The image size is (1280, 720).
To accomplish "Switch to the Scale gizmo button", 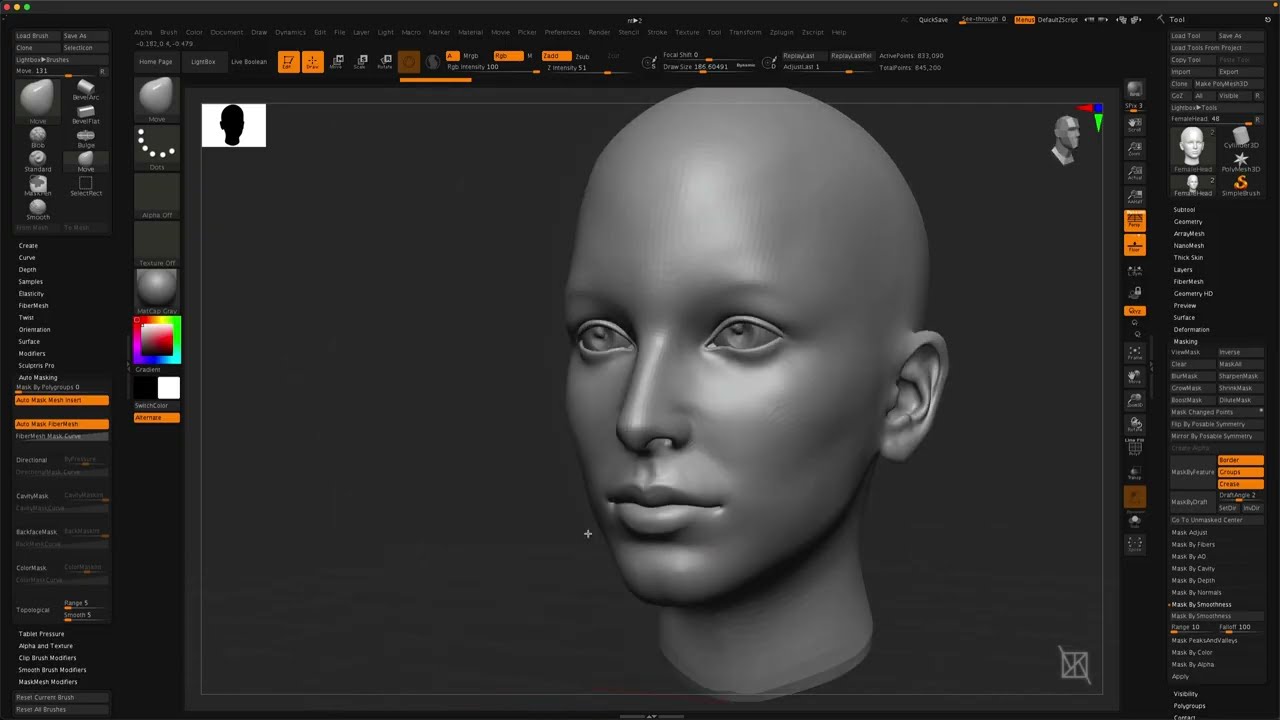I will point(361,62).
